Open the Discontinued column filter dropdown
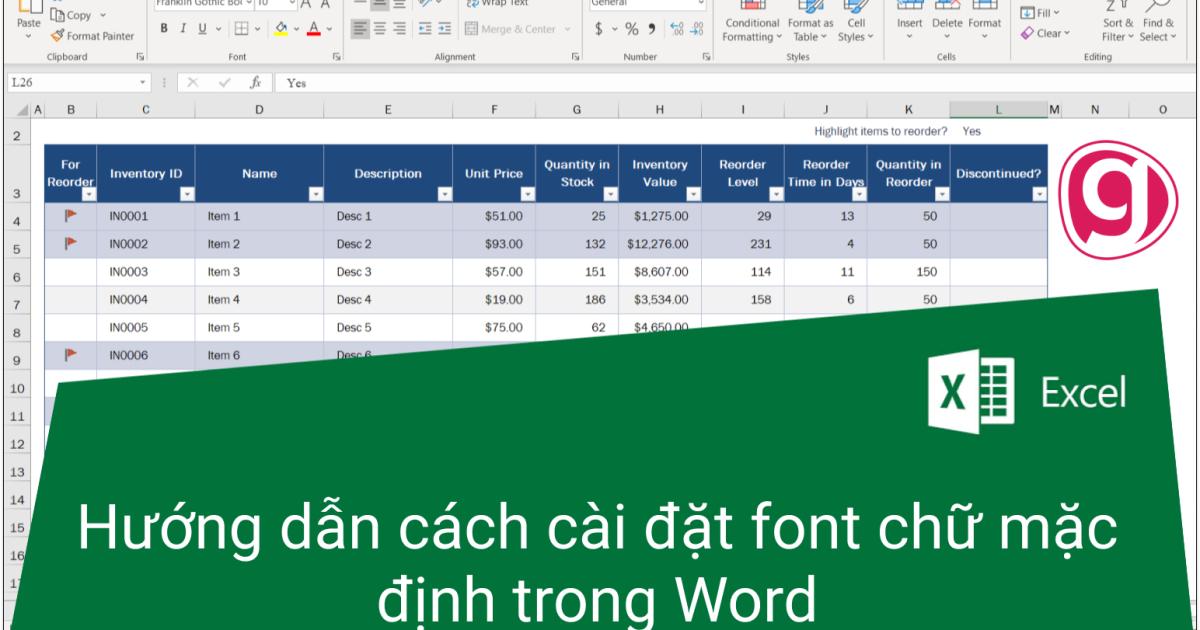This screenshot has width=1200, height=630. coord(1038,193)
